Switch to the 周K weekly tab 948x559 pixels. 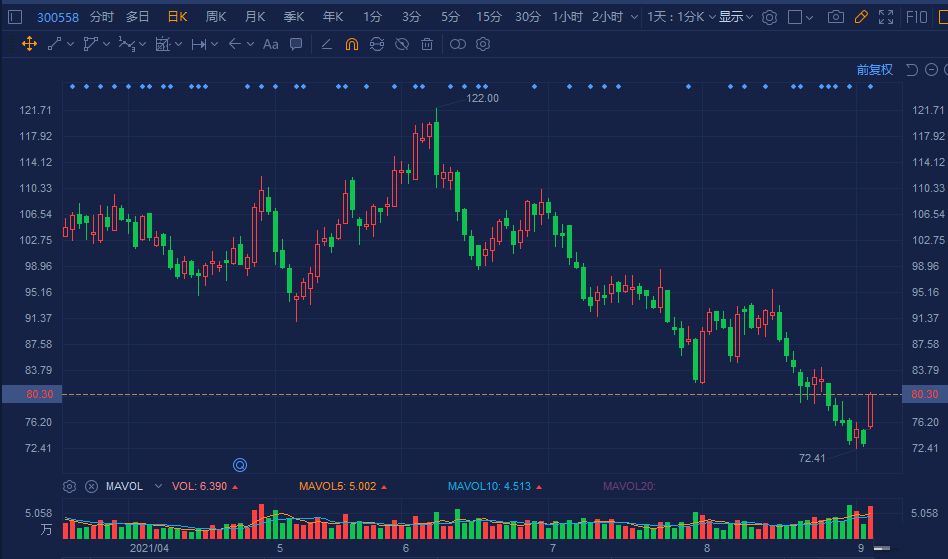[x=215, y=17]
